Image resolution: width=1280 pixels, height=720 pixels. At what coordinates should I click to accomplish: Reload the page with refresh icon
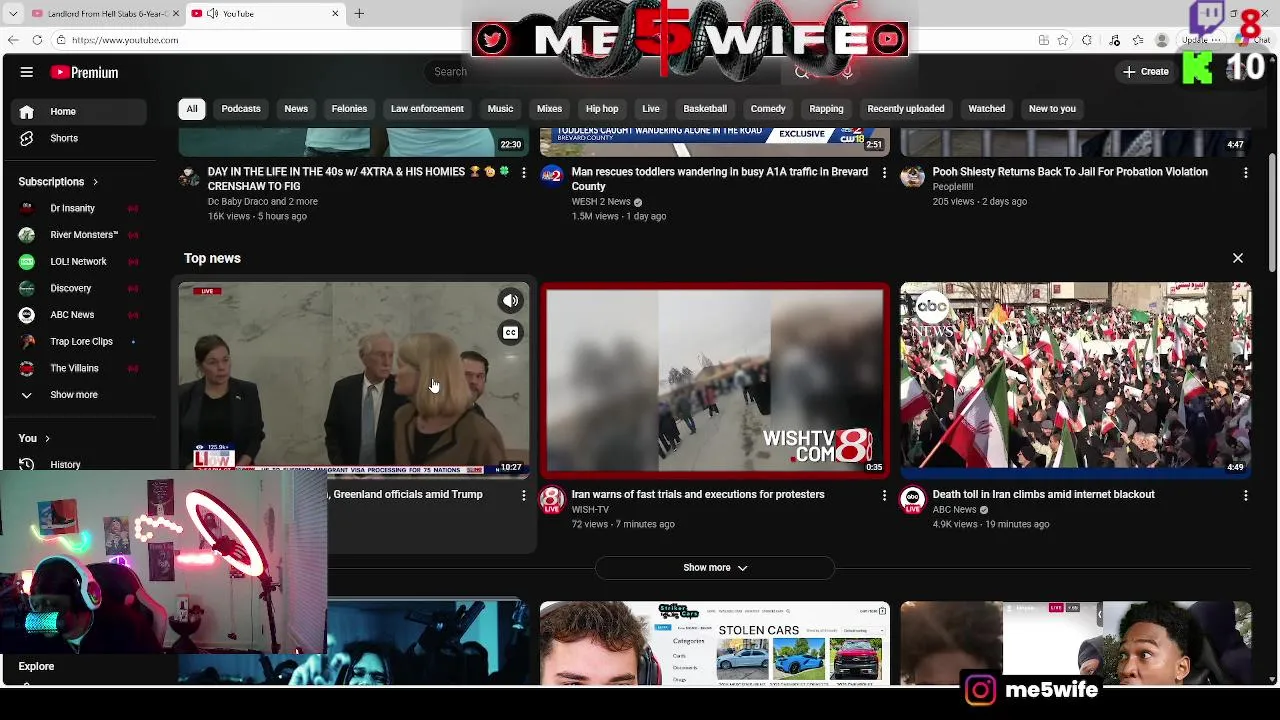pyautogui.click(x=37, y=40)
